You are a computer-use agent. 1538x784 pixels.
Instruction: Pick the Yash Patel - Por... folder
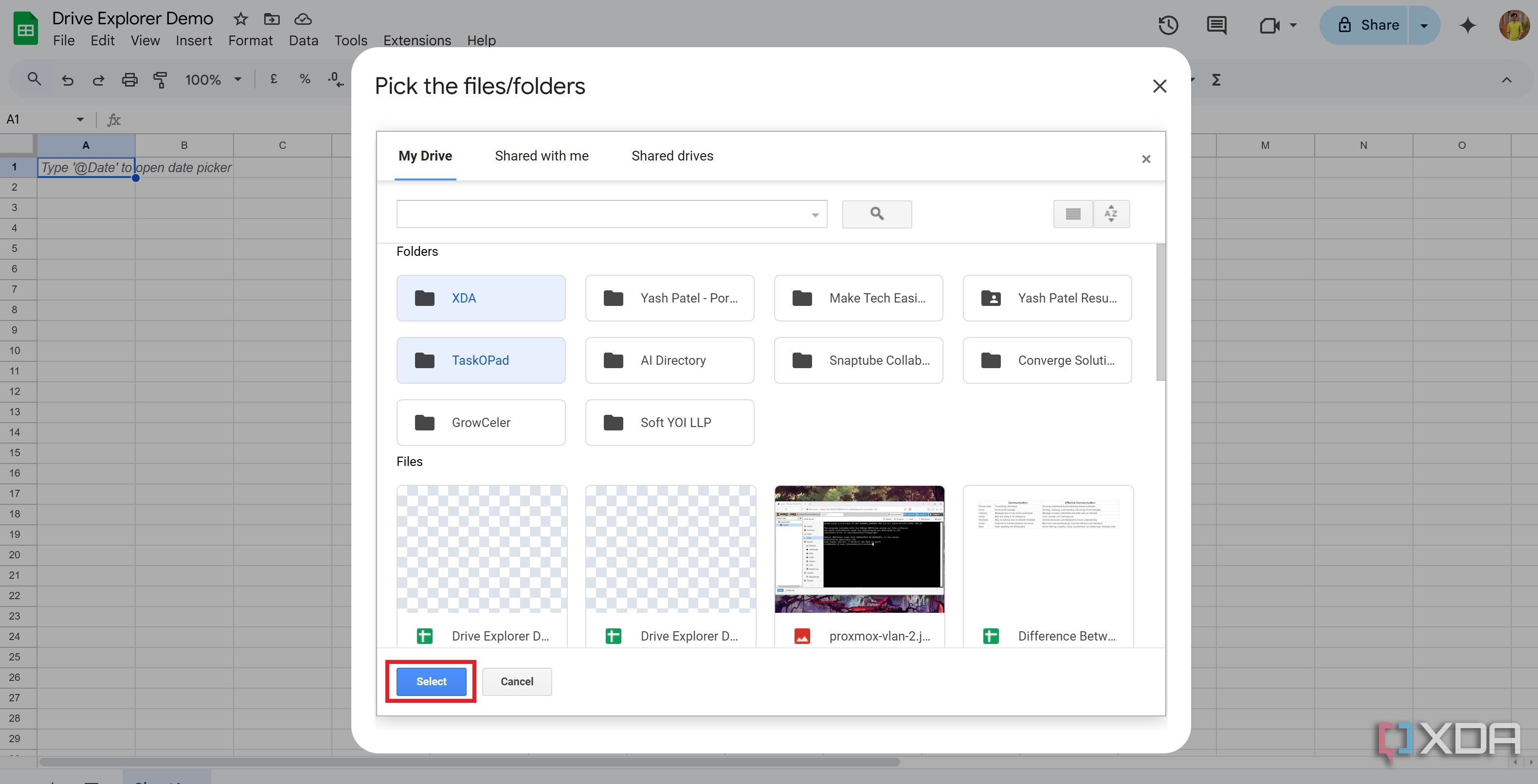[x=669, y=298]
